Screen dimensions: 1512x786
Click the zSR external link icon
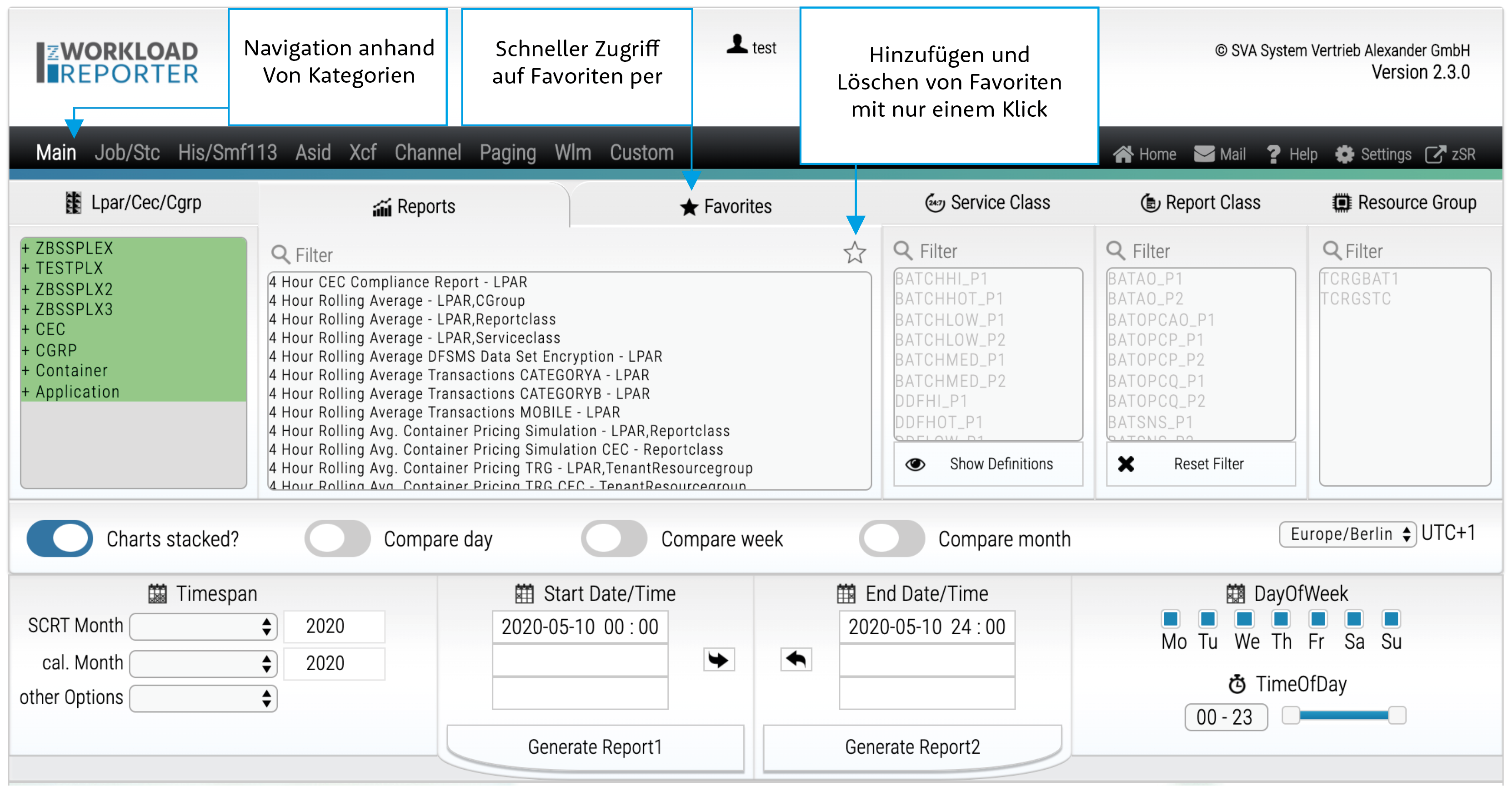click(1435, 154)
